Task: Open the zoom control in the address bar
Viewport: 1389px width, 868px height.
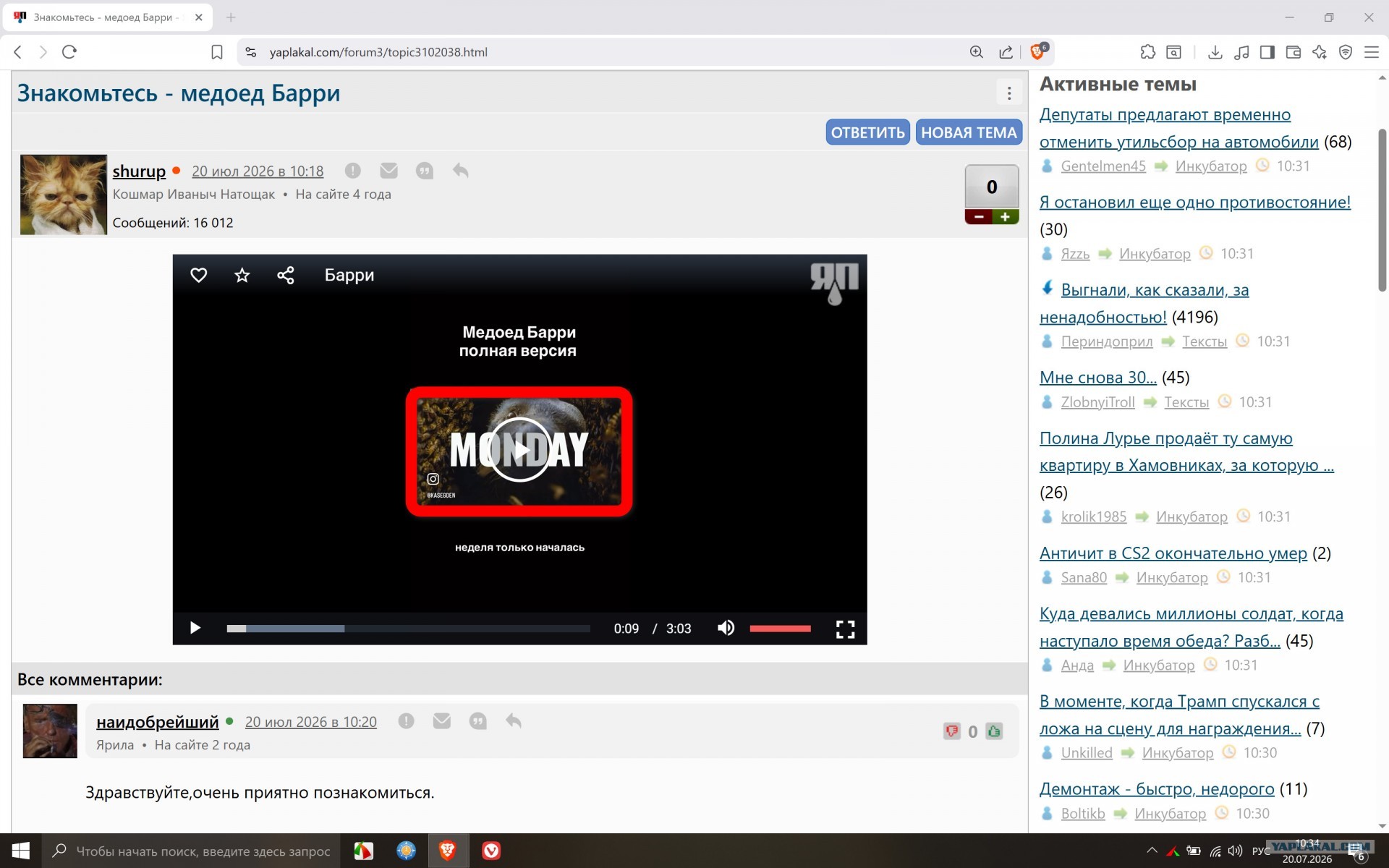Action: point(977,52)
